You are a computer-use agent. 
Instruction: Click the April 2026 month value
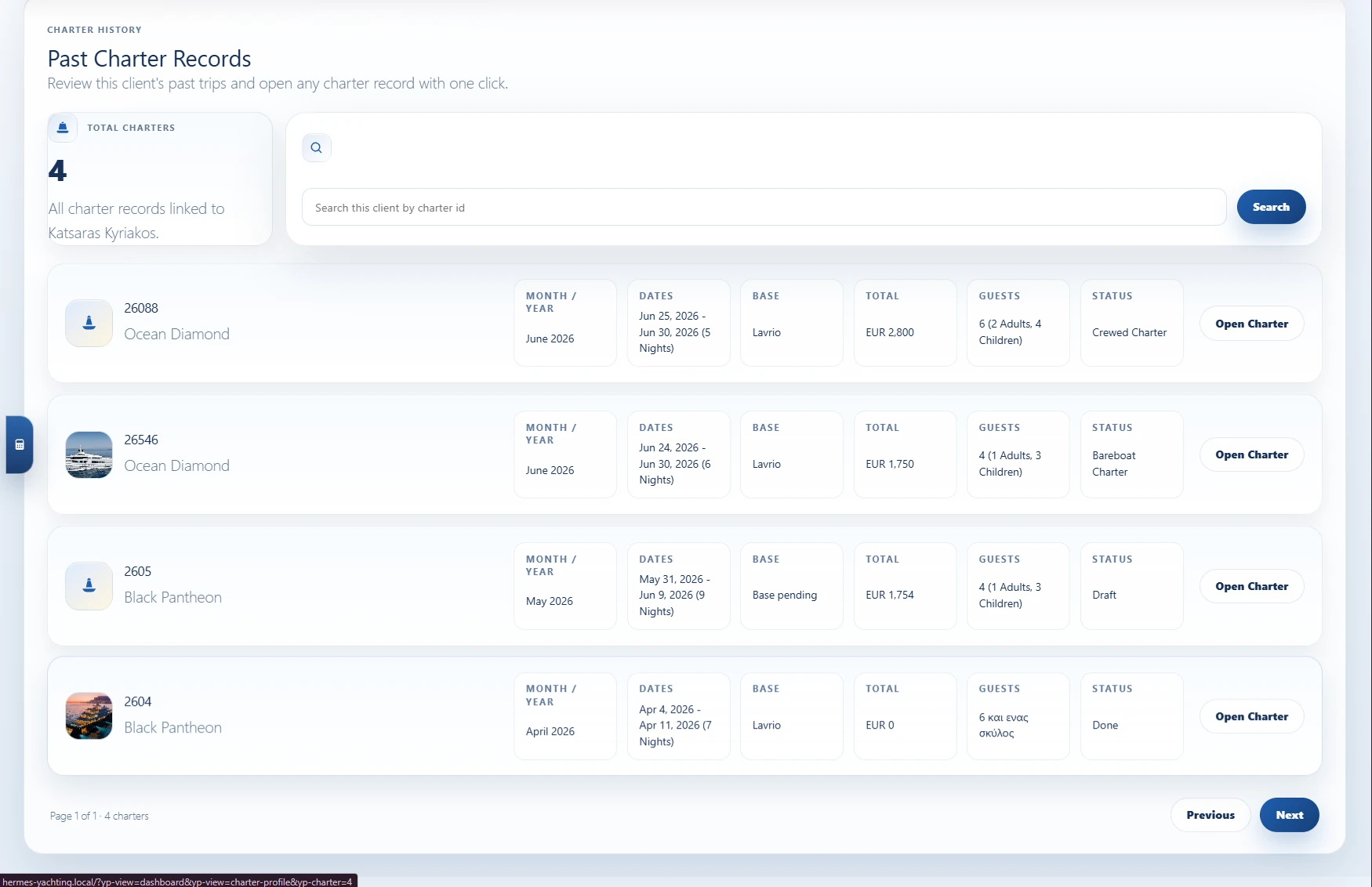(x=550, y=731)
